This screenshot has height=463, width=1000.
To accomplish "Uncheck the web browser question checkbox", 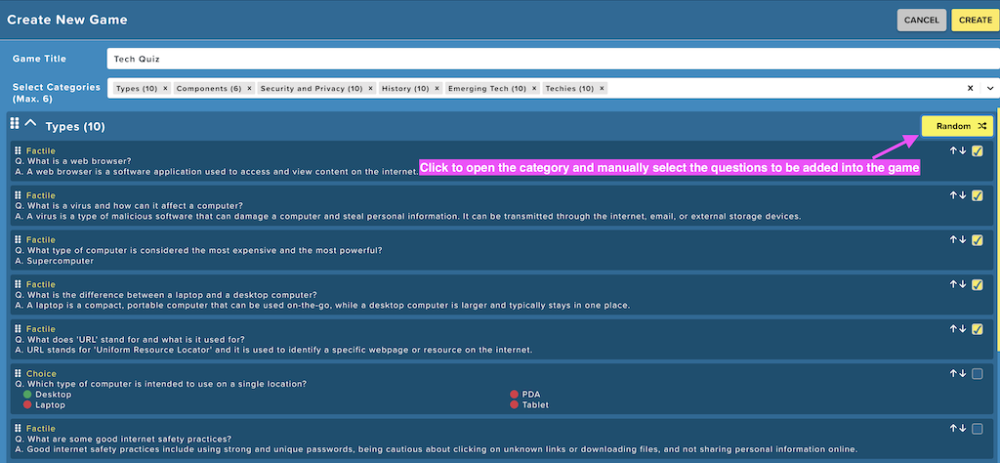I will 977,151.
